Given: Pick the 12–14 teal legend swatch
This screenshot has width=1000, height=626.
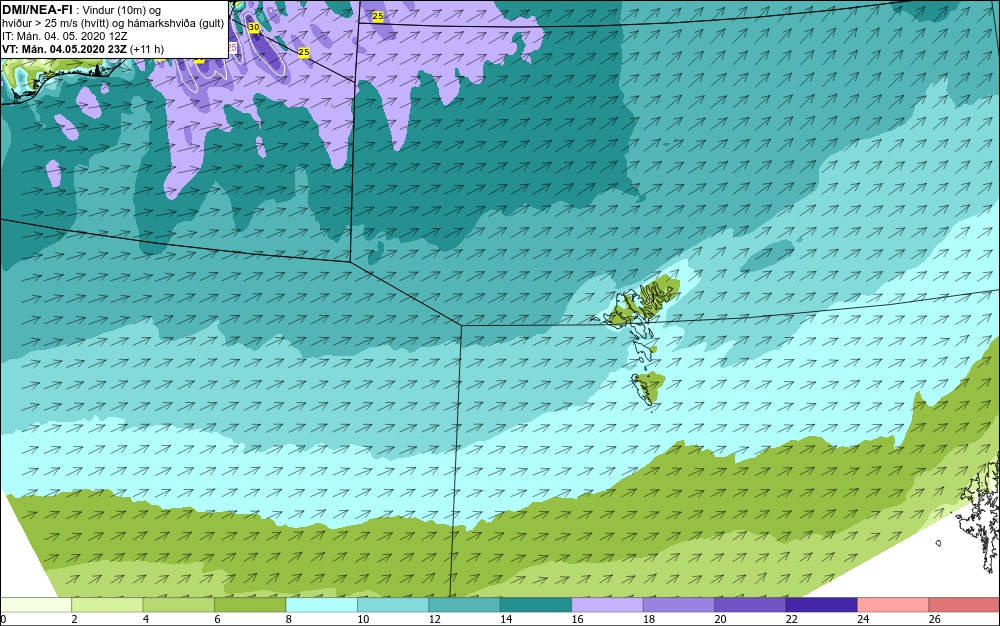Looking at the screenshot, I should (x=464, y=605).
